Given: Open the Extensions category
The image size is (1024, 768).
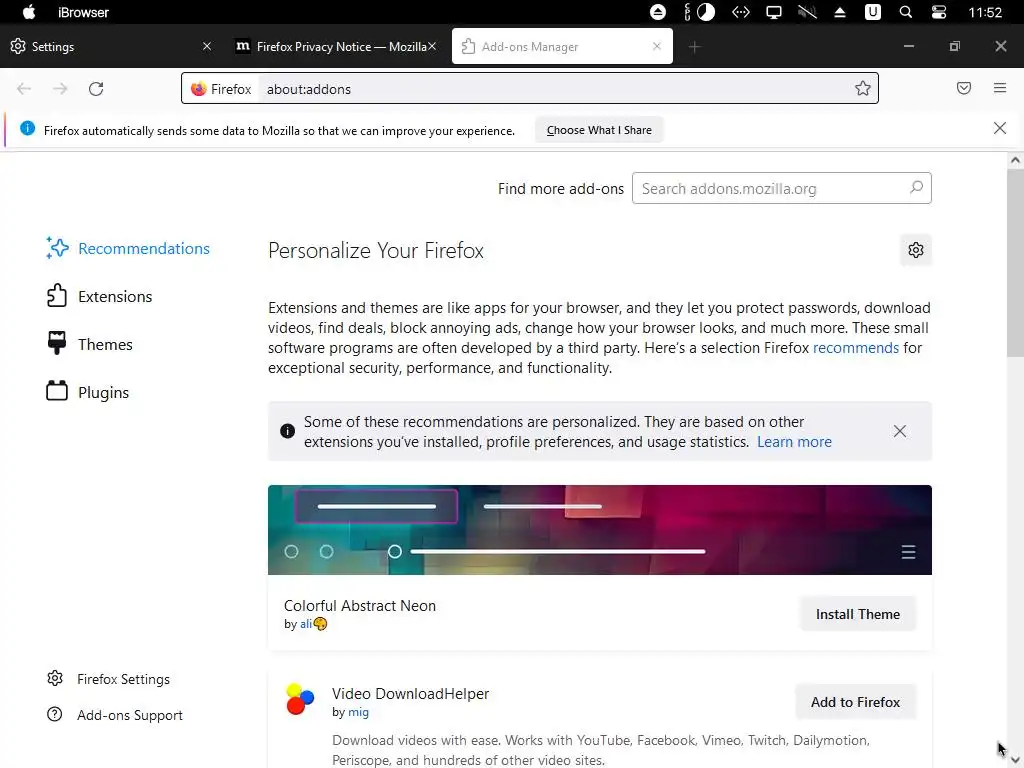Looking at the screenshot, I should tap(99, 296).
